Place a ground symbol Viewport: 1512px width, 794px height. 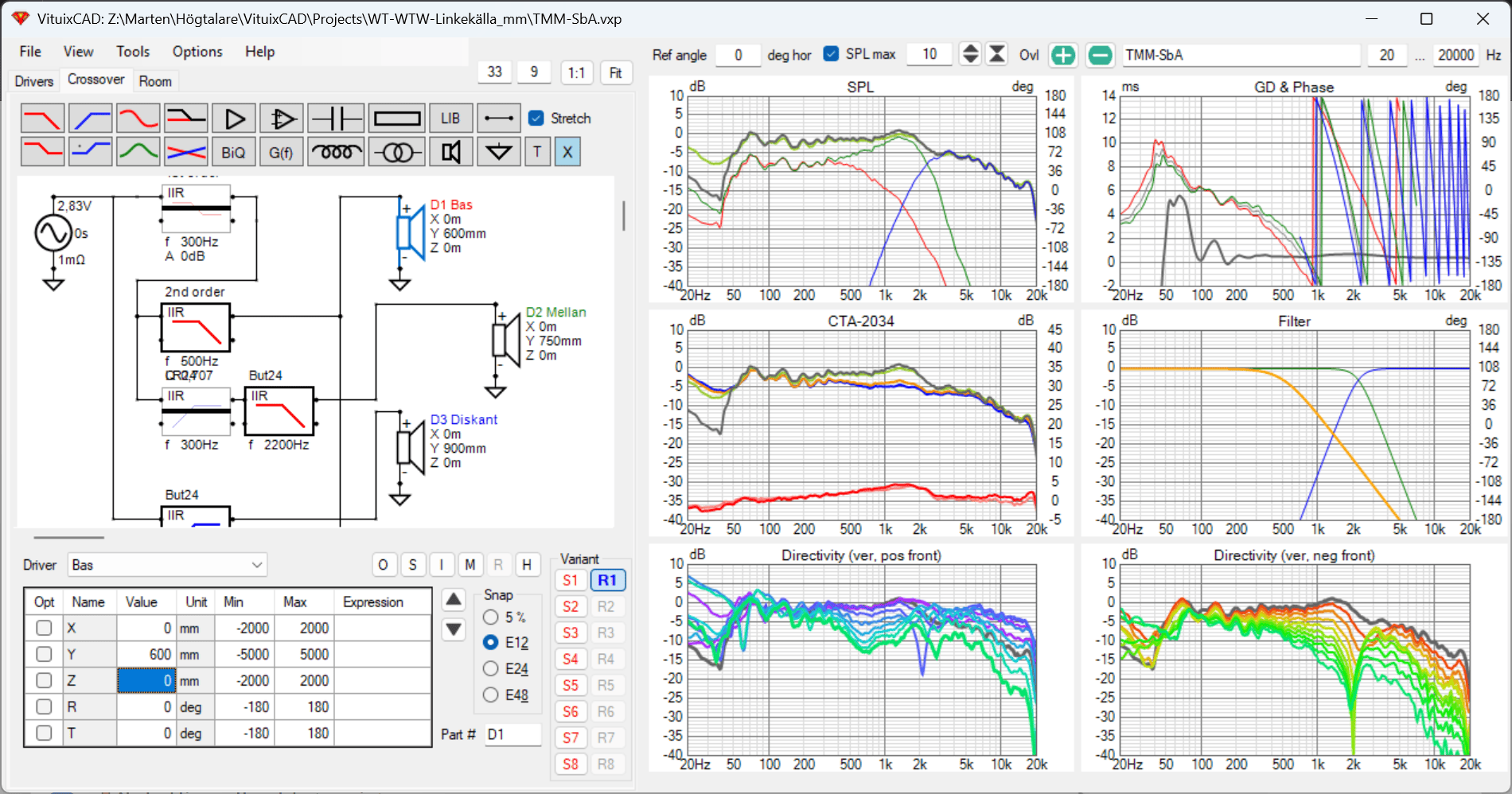pyautogui.click(x=499, y=152)
